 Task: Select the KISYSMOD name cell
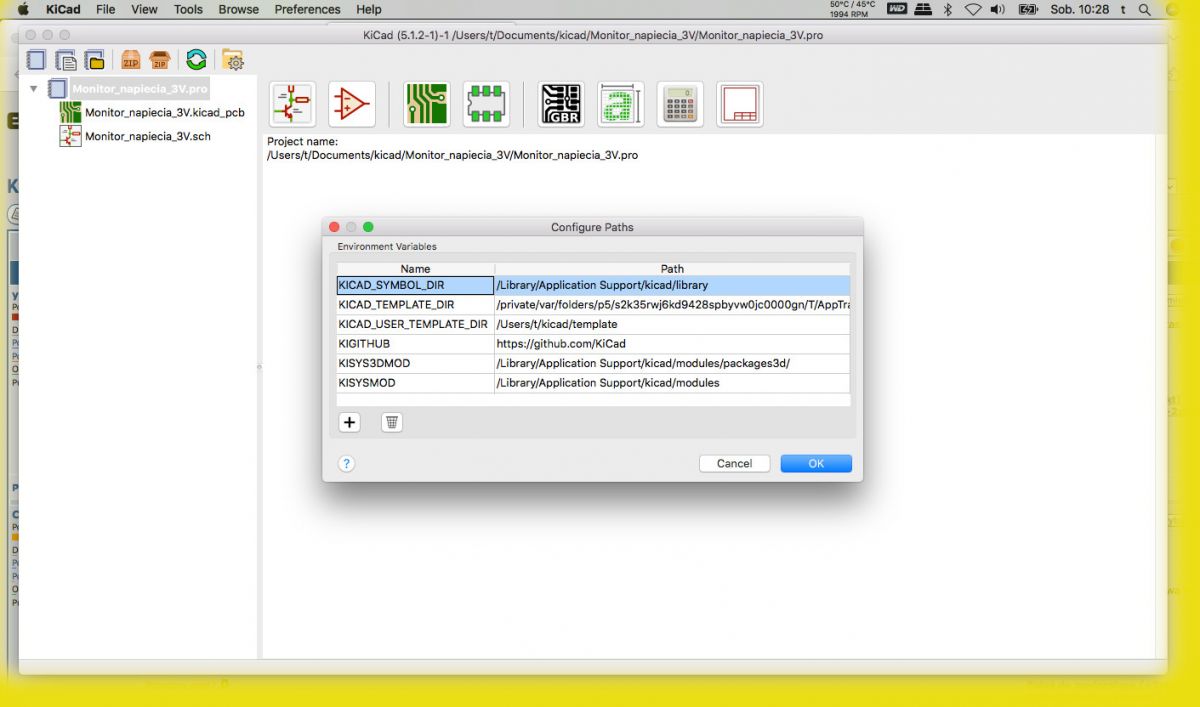[x=415, y=383]
